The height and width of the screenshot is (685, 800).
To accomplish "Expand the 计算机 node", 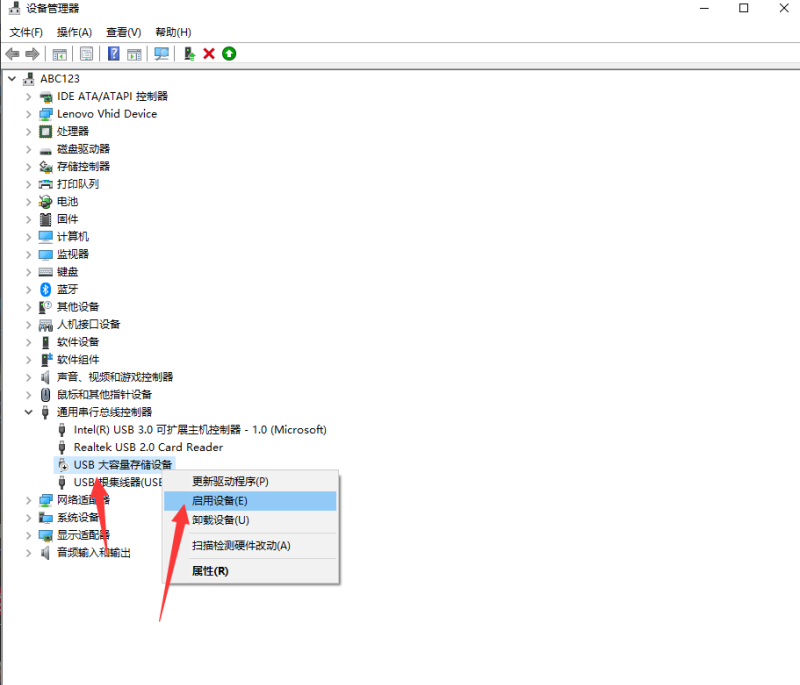I will [29, 237].
